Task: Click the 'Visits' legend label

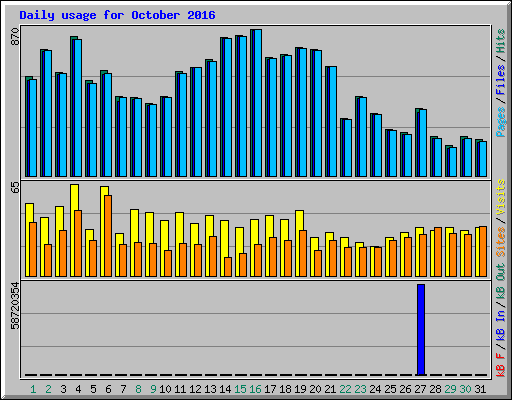Action: click(500, 197)
